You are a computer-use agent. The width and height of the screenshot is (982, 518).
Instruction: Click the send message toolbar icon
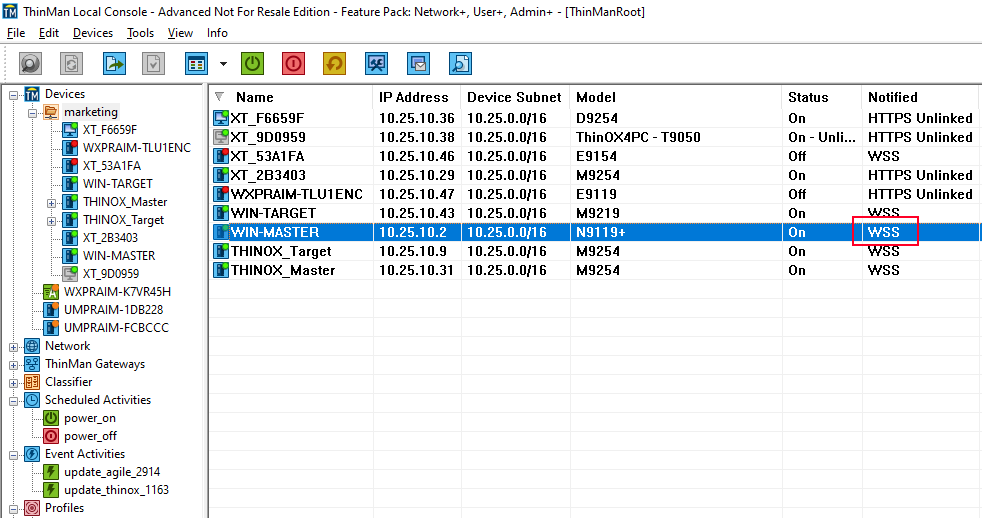pos(418,63)
